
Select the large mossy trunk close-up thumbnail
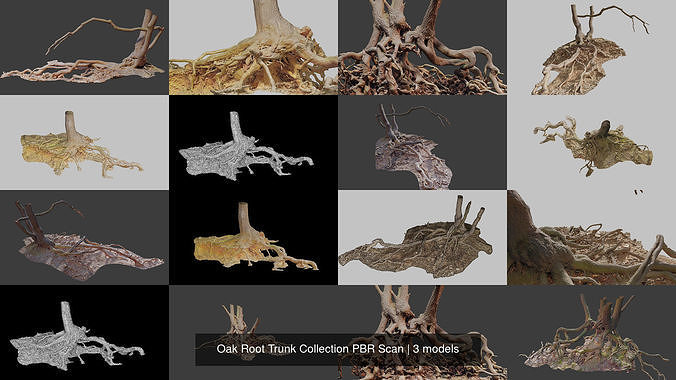point(592,237)
